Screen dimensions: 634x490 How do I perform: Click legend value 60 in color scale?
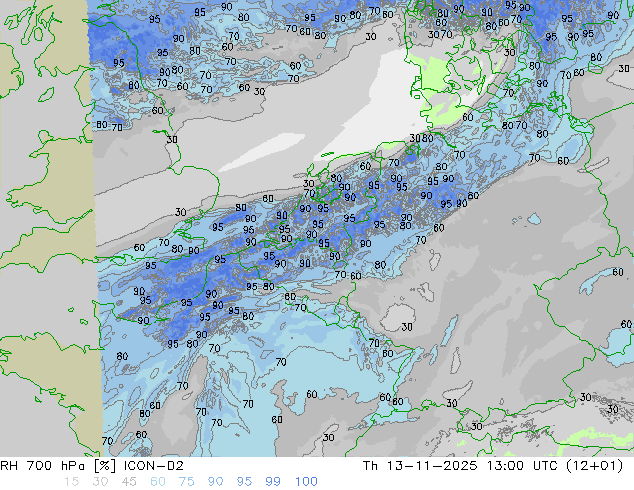click(x=158, y=482)
